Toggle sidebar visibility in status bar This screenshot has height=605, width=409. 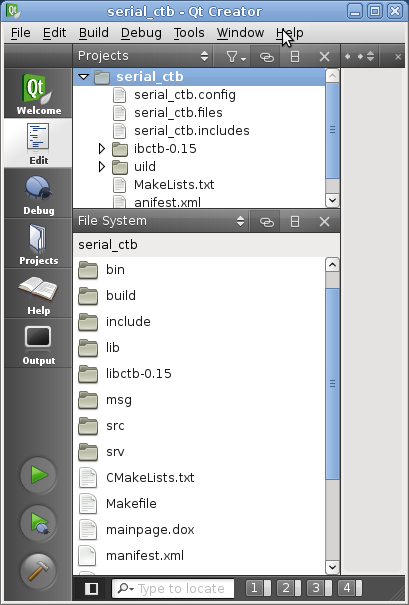[91, 588]
